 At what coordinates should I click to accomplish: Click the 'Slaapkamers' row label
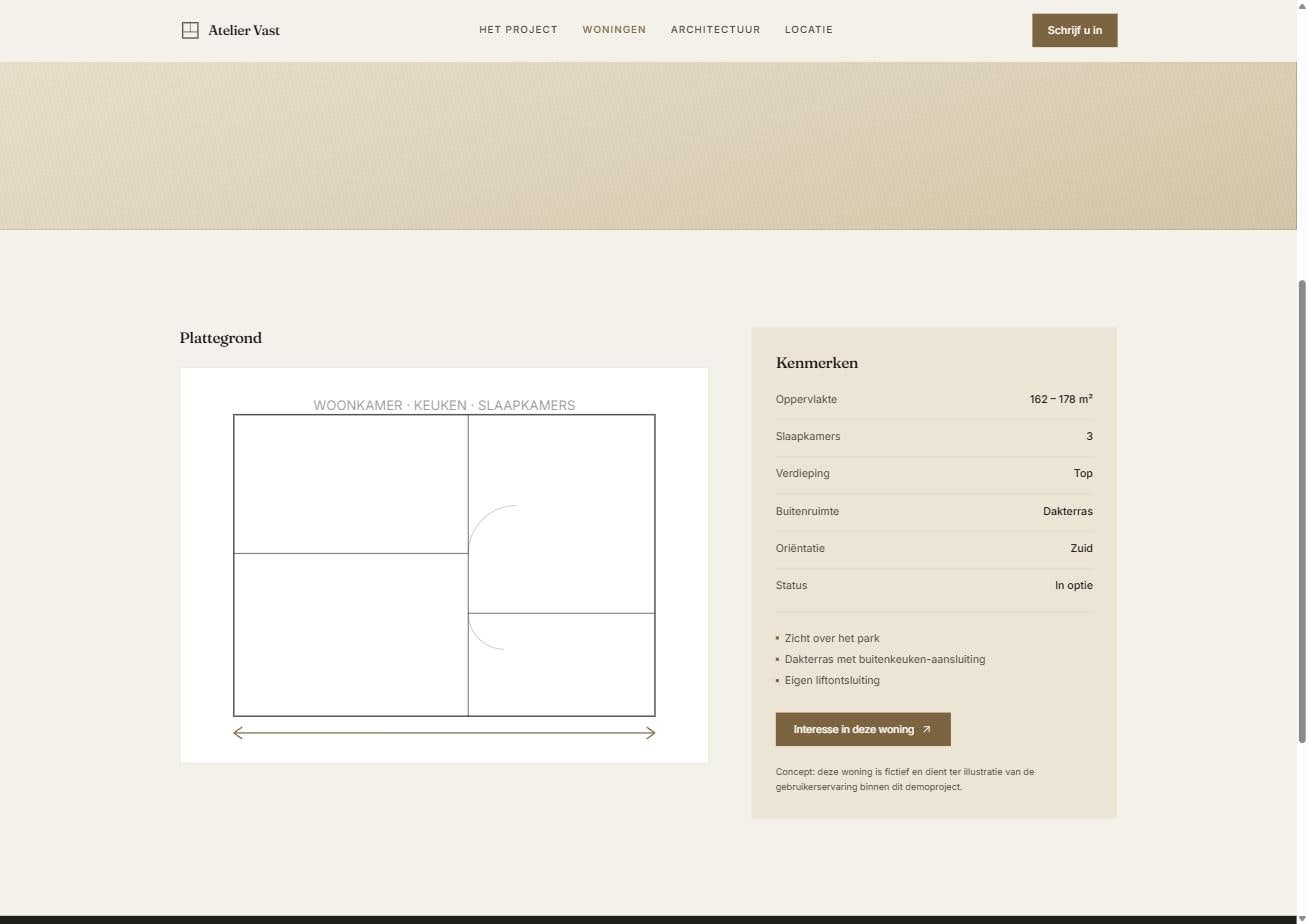[x=808, y=436]
